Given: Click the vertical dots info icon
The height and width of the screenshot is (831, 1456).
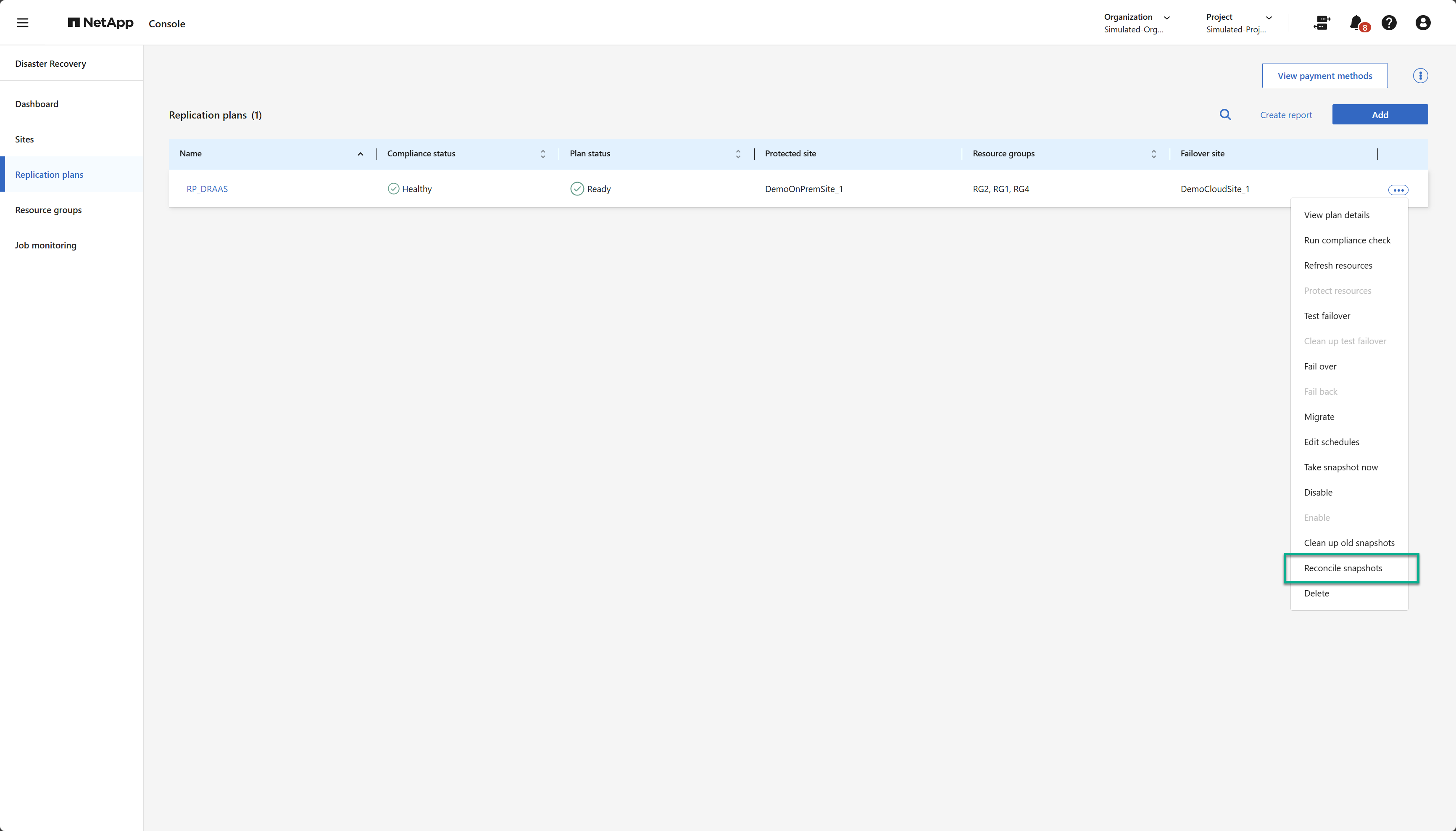Looking at the screenshot, I should tap(1420, 76).
